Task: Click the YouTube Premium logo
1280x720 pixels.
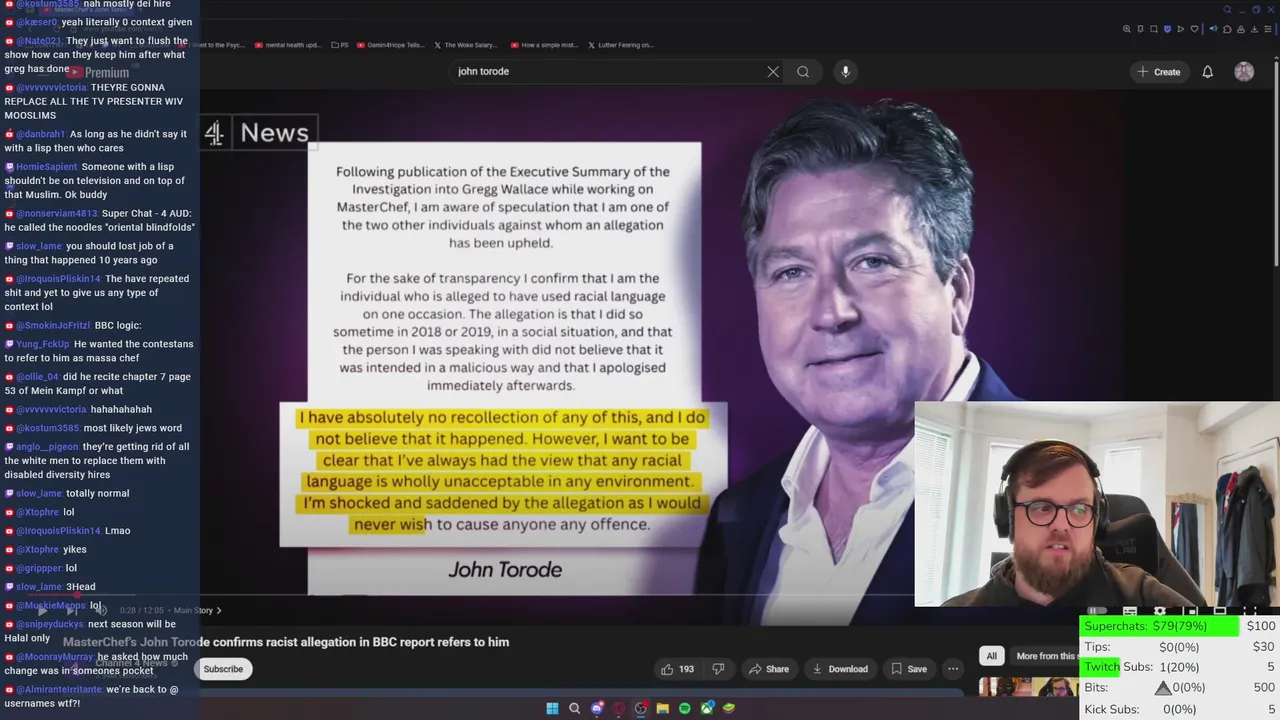Action: coord(100,72)
